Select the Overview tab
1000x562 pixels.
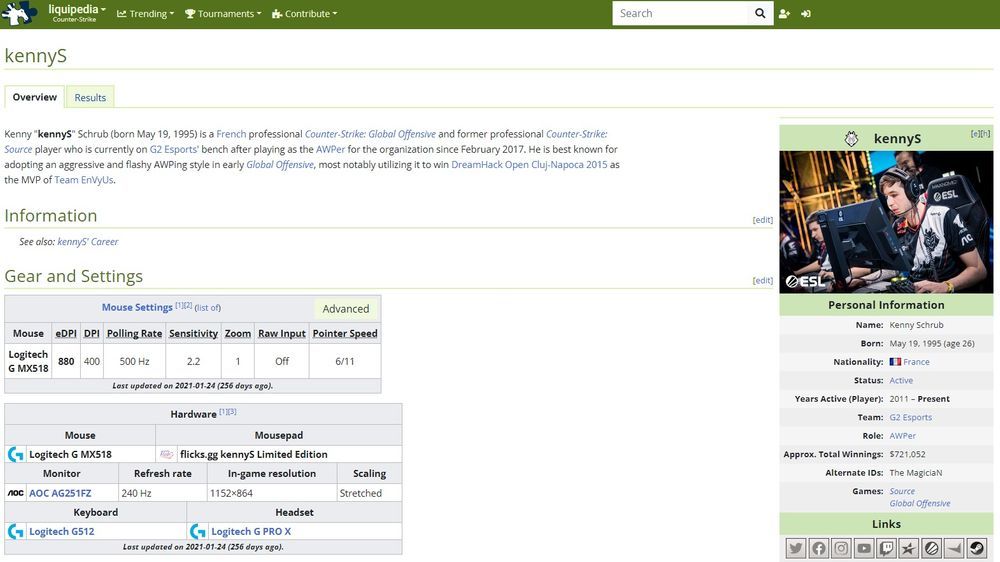click(x=35, y=97)
